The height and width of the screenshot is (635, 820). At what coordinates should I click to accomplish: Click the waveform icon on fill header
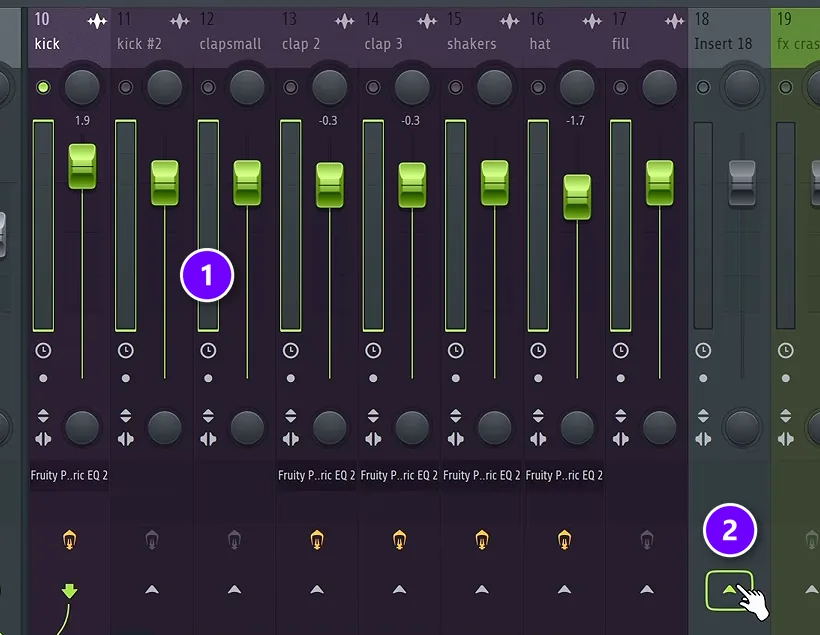675,21
